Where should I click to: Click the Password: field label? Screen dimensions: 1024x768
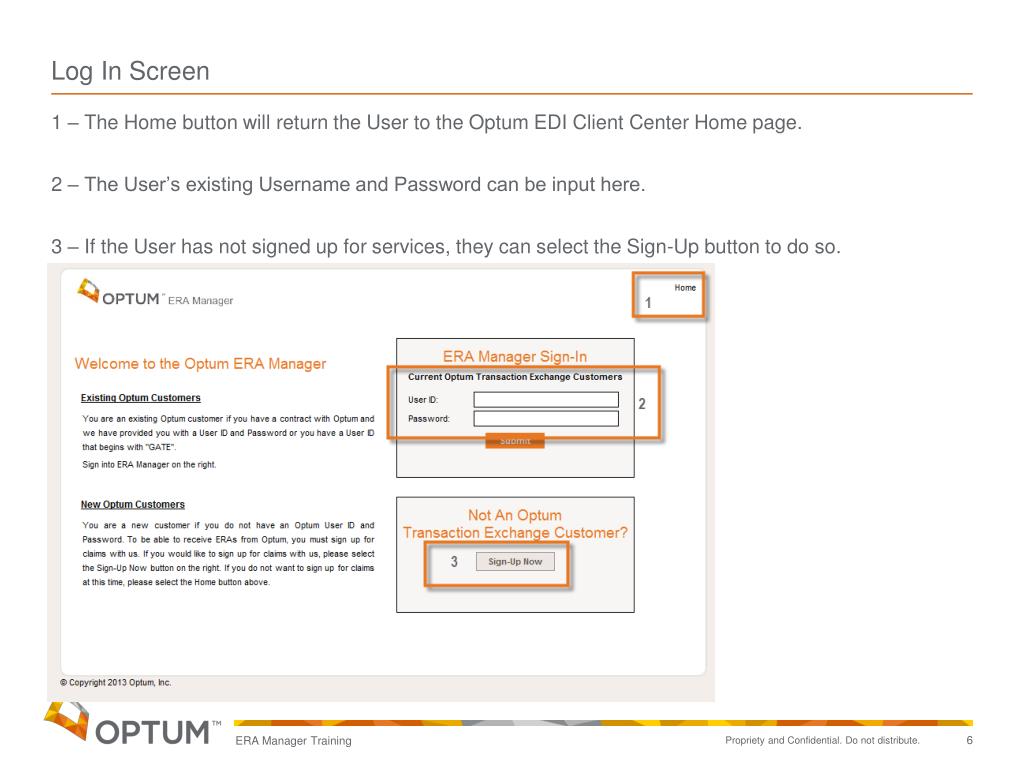click(428, 419)
